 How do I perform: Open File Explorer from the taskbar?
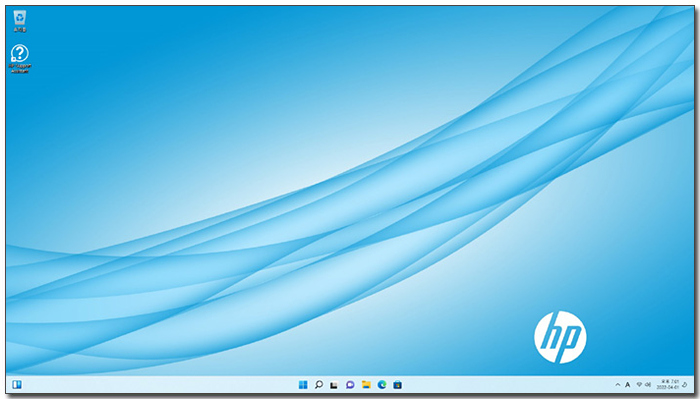[x=366, y=384]
